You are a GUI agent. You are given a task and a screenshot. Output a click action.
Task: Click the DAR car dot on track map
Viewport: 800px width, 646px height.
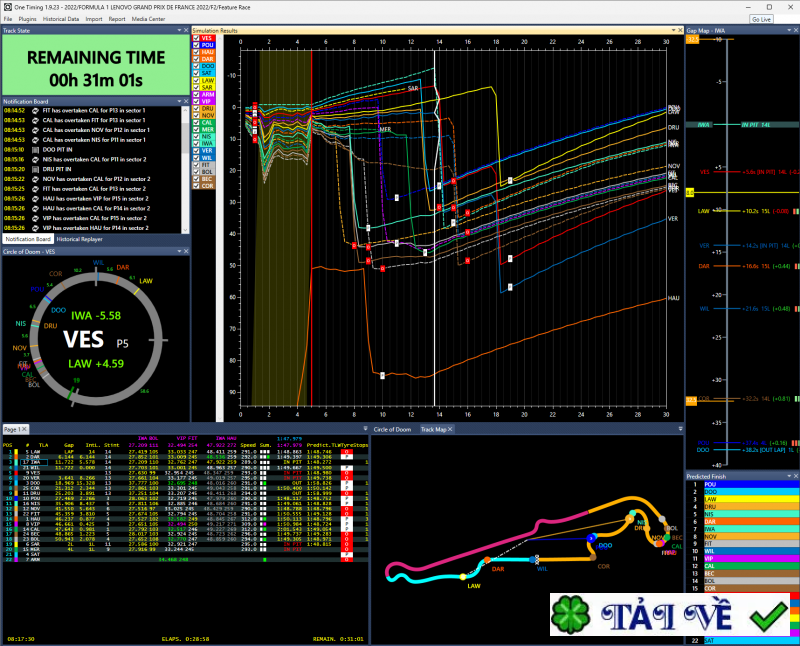(487, 560)
